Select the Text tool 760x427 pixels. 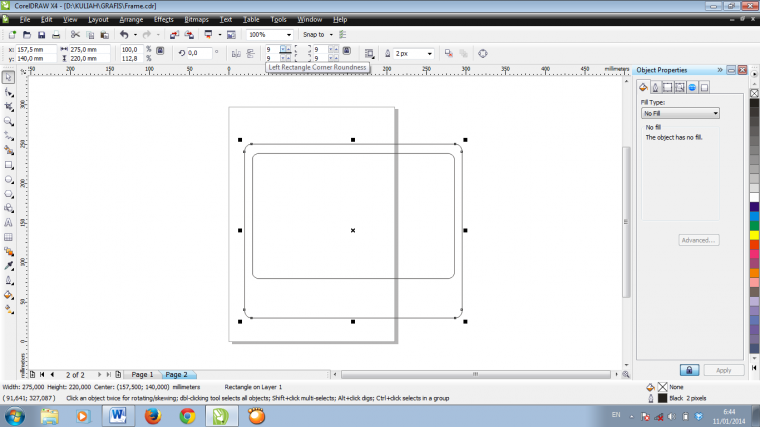tap(9, 222)
